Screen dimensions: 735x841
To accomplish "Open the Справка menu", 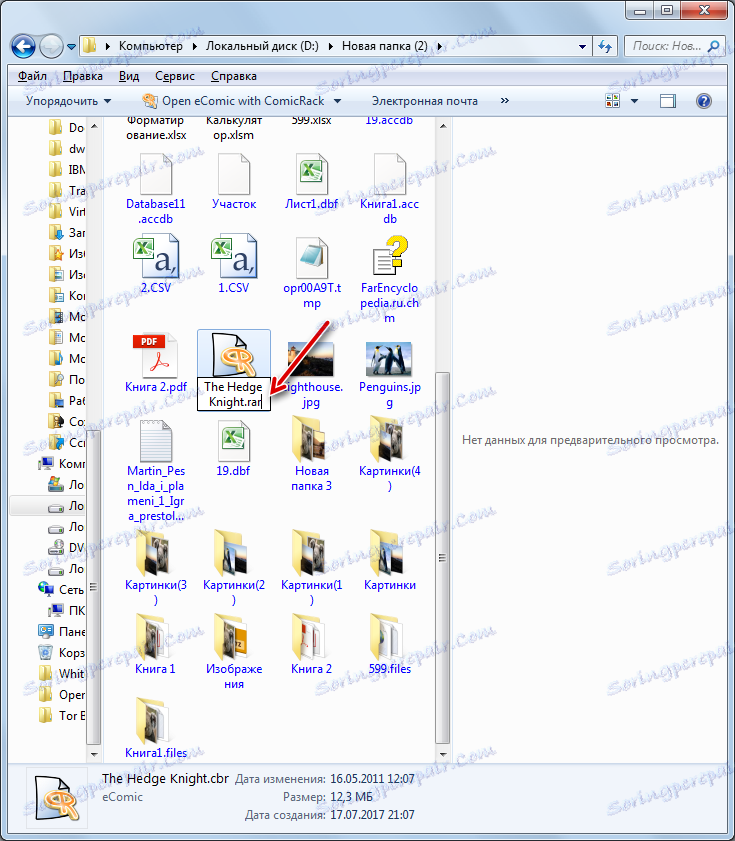I will pos(233,76).
